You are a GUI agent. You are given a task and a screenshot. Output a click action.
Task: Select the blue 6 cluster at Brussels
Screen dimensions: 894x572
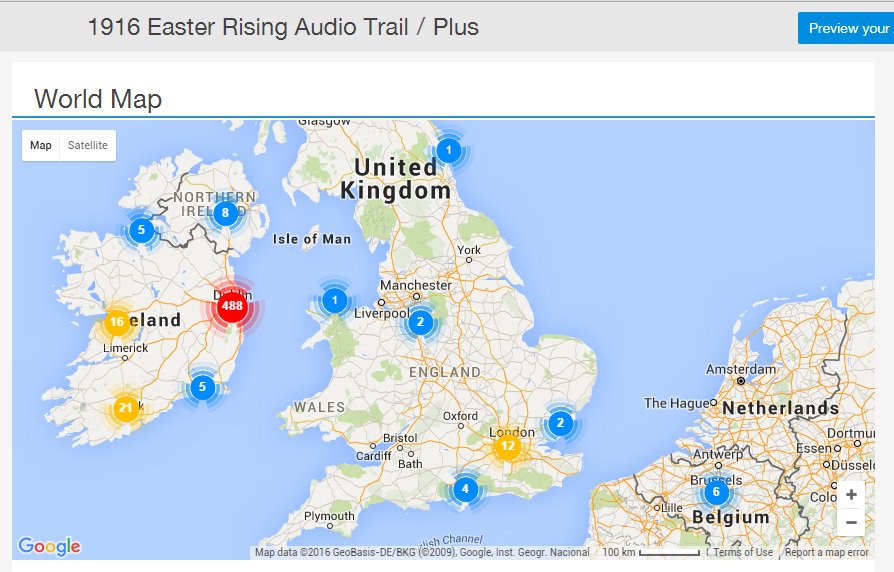pos(716,492)
